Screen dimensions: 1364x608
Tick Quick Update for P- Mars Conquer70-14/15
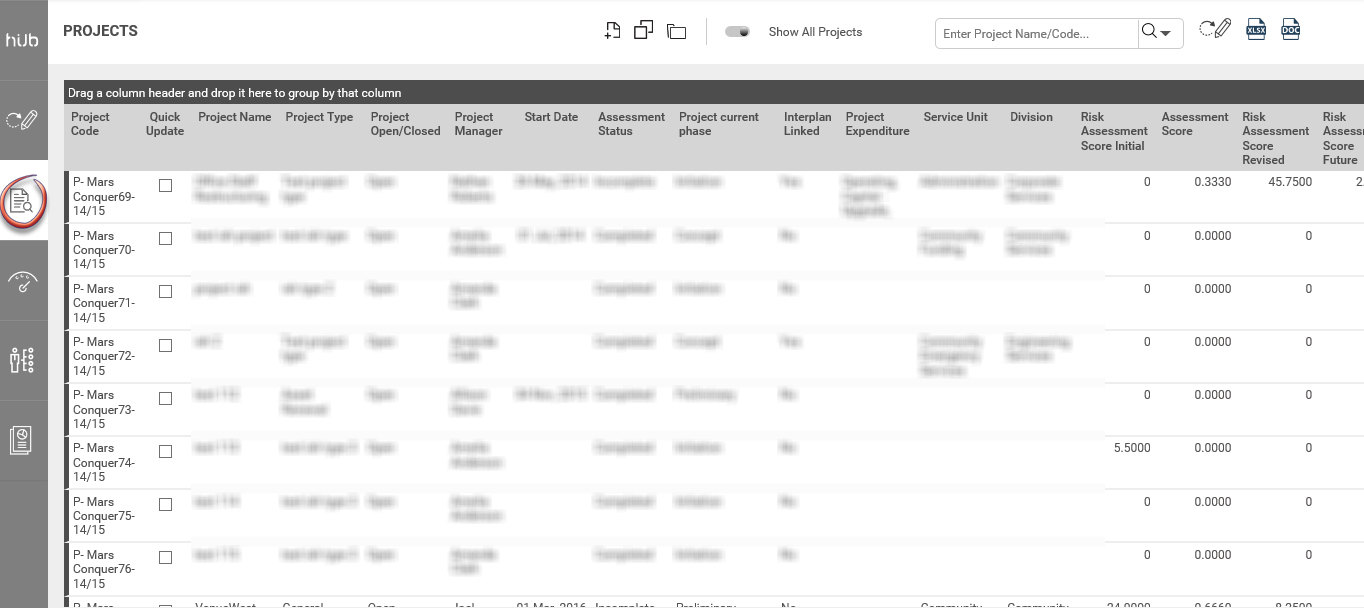tap(166, 239)
